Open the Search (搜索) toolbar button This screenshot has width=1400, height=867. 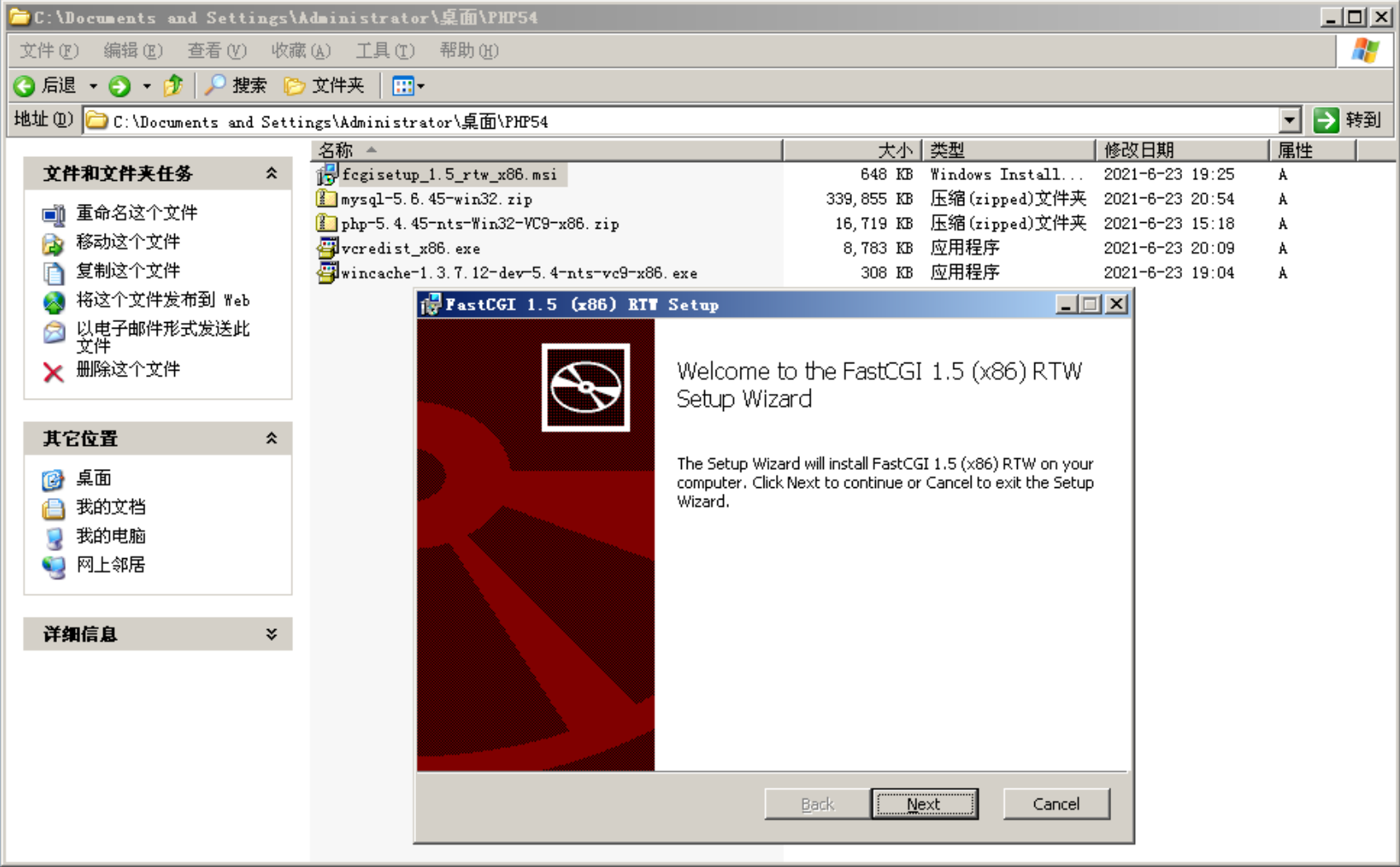point(236,85)
